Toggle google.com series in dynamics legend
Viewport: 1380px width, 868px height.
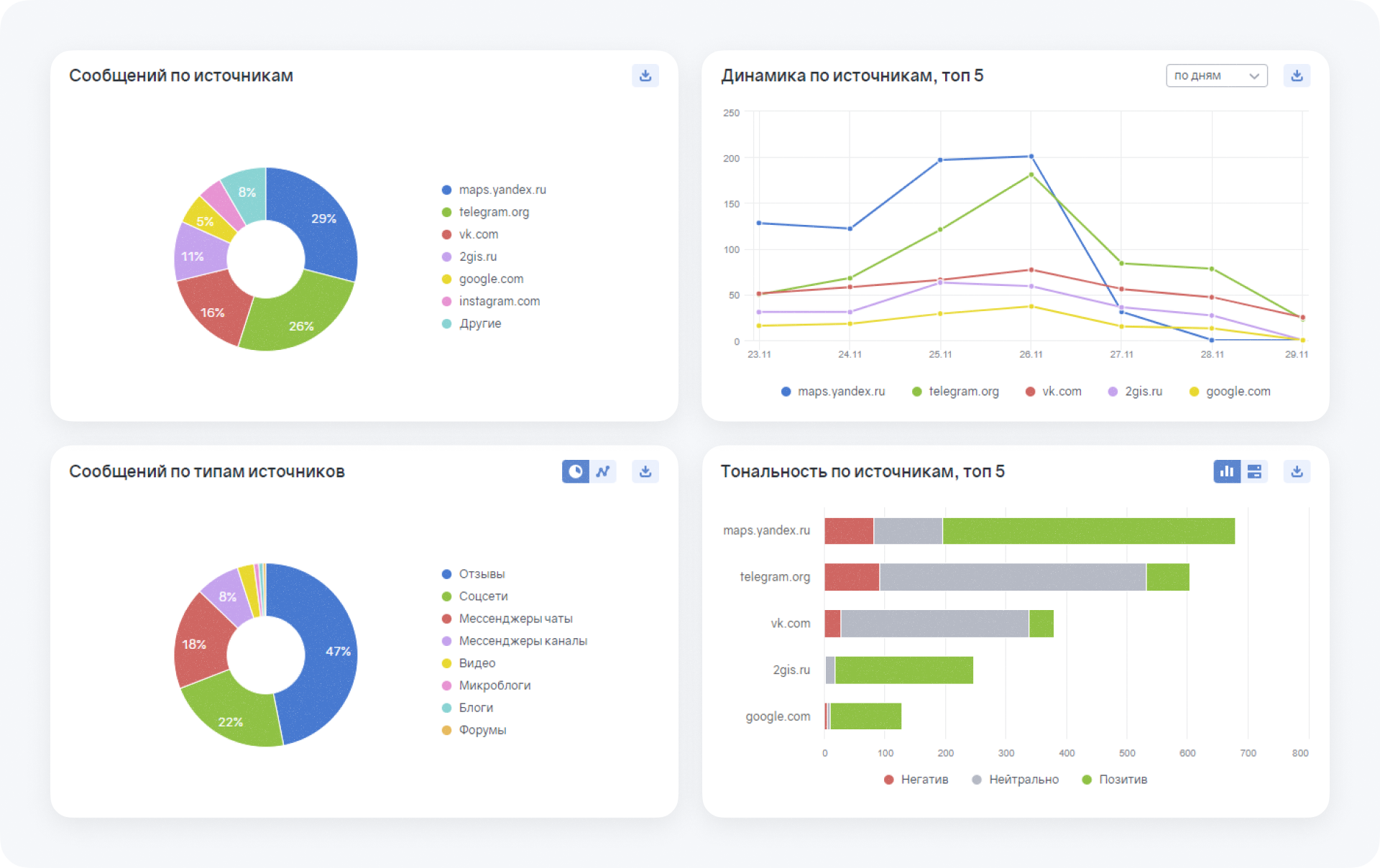point(1230,392)
